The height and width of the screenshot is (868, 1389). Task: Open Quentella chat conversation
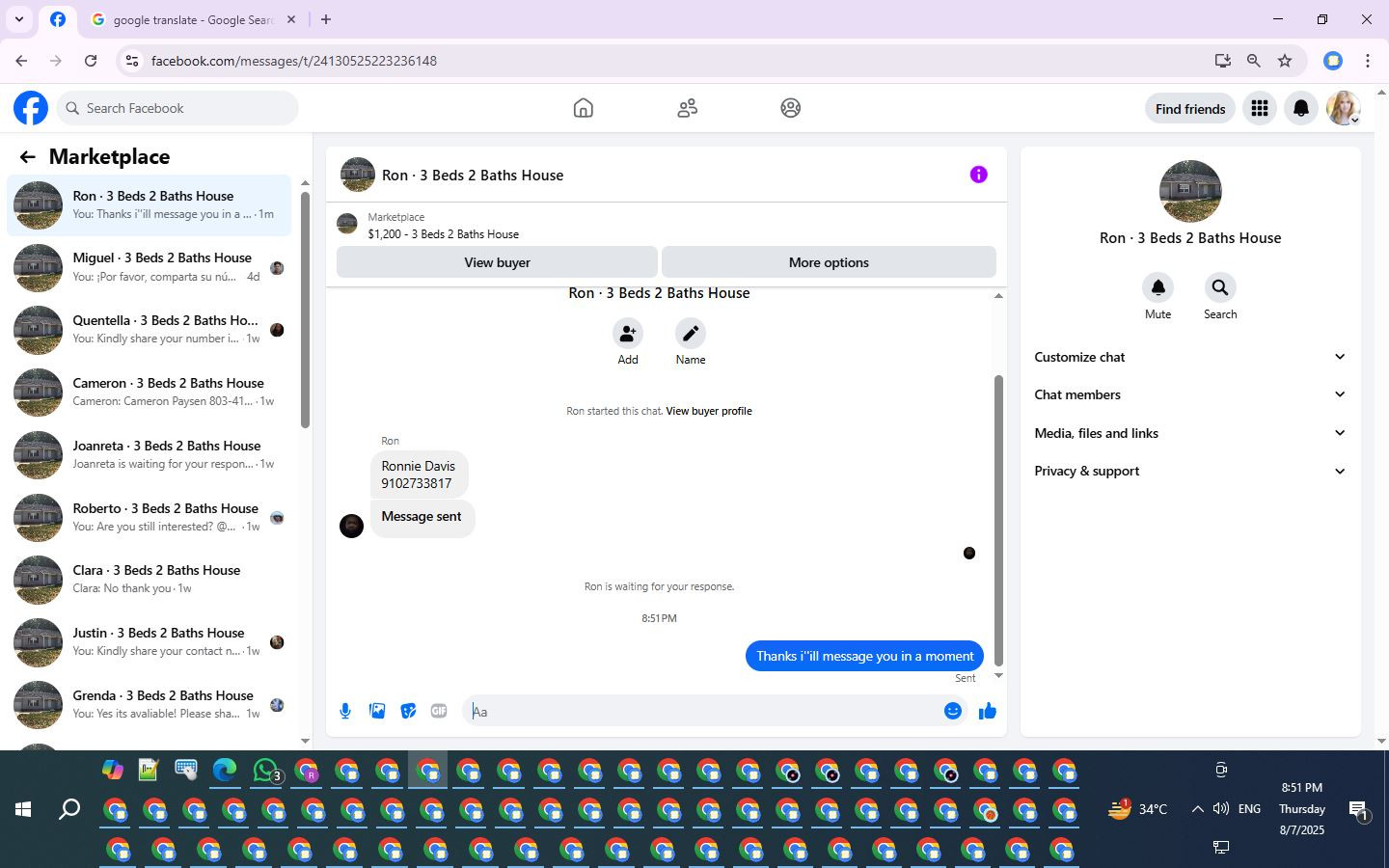tap(149, 330)
